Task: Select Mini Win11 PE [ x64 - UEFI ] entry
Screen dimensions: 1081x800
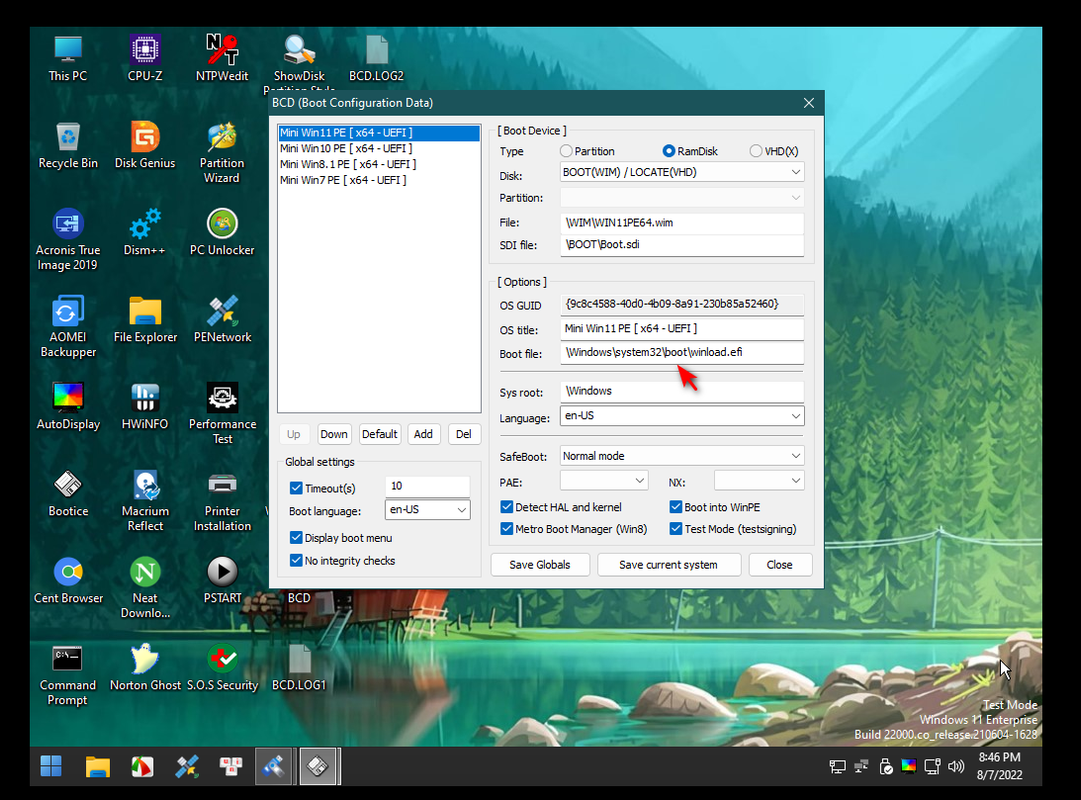Action: coord(378,132)
